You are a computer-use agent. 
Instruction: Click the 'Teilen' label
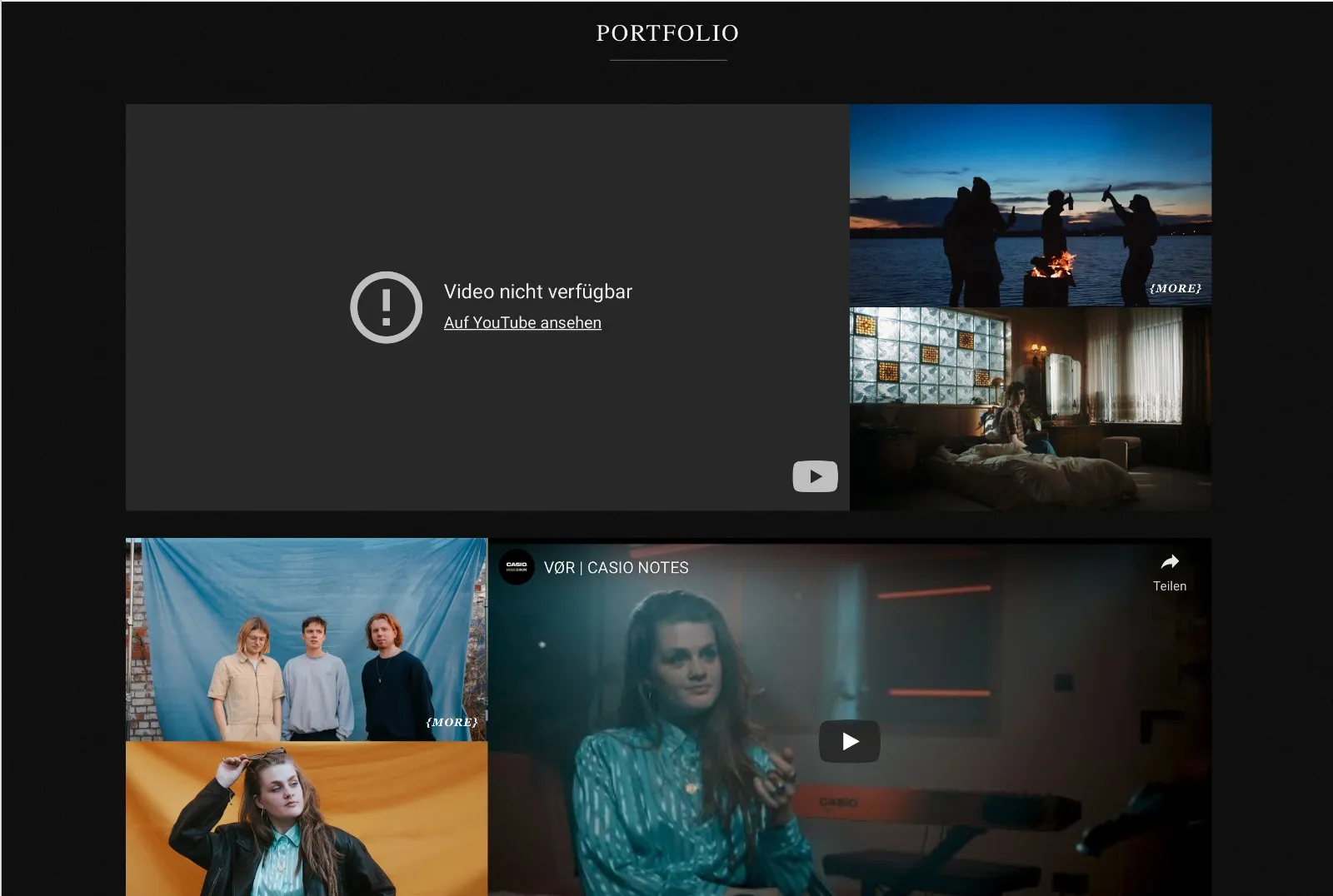pyautogui.click(x=1170, y=586)
